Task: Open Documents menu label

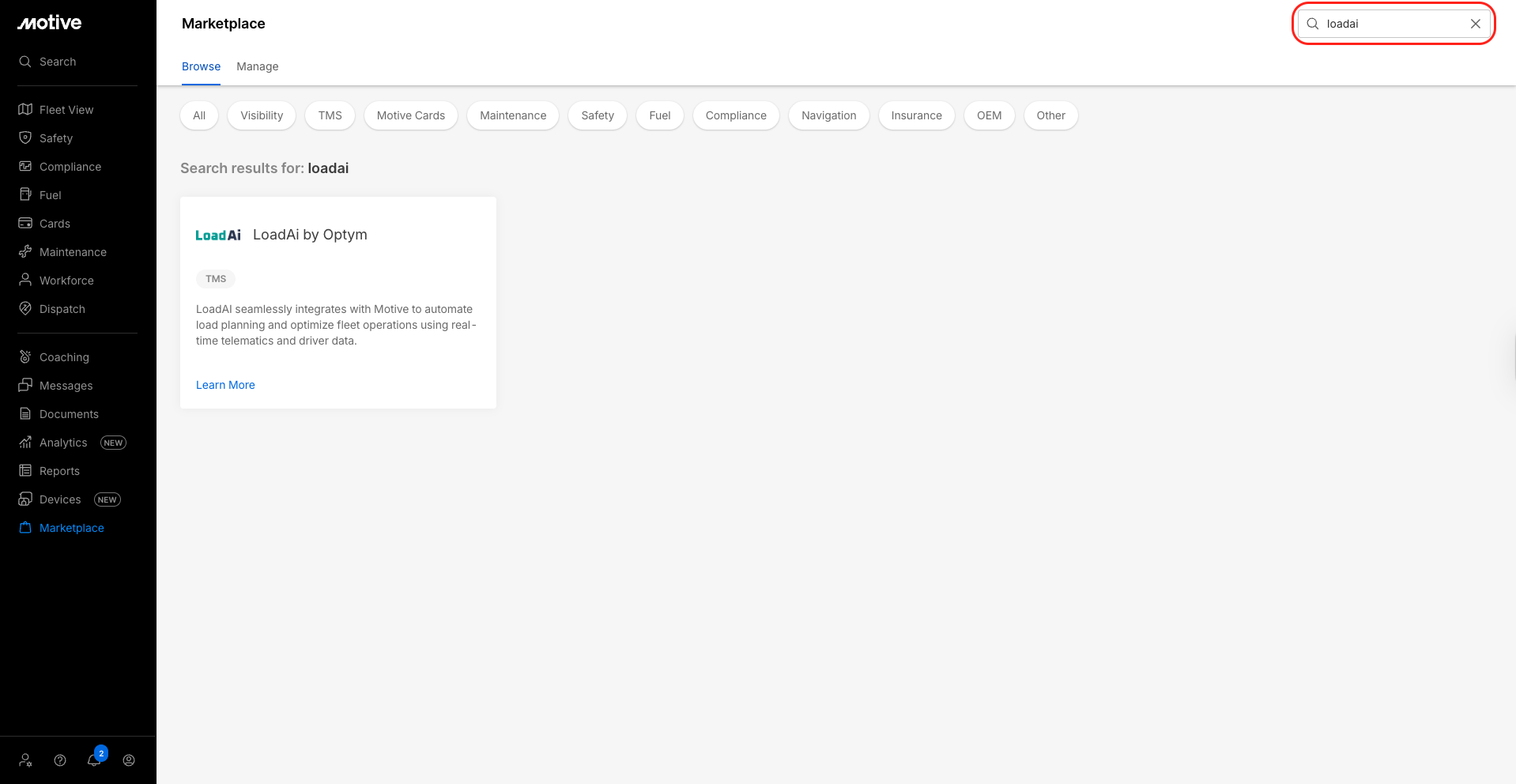Action: (x=69, y=414)
